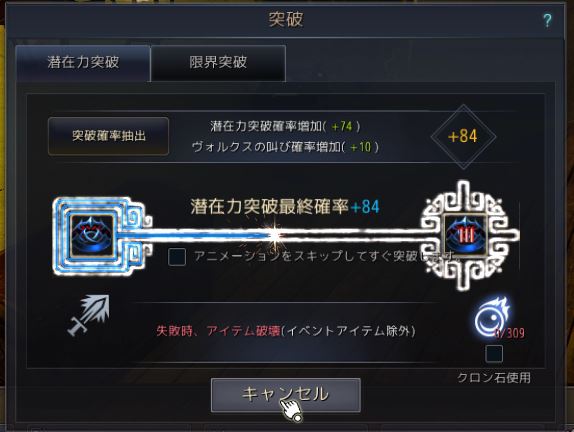Click the glowing spark on progress bar
This screenshot has height=432, width=574.
pos(274,235)
